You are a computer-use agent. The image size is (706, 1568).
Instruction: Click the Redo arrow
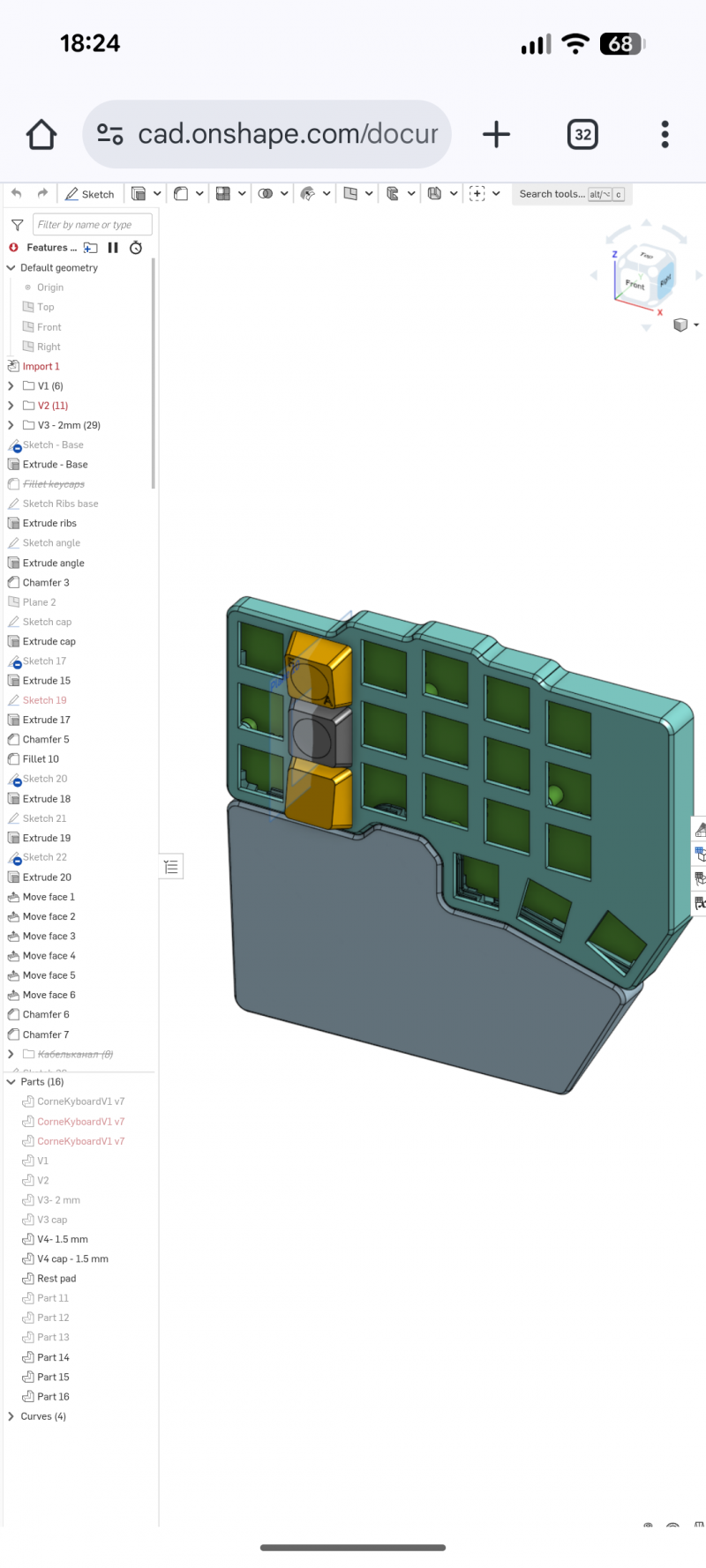coord(42,193)
